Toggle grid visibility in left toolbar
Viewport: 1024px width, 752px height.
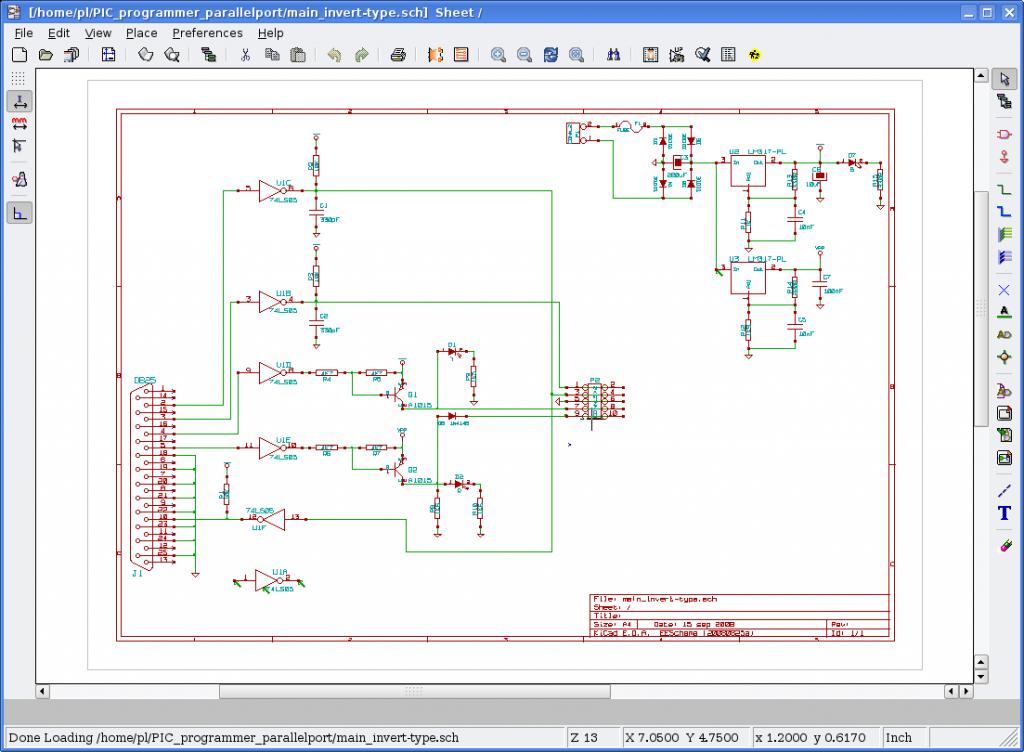pyautogui.click(x=19, y=78)
